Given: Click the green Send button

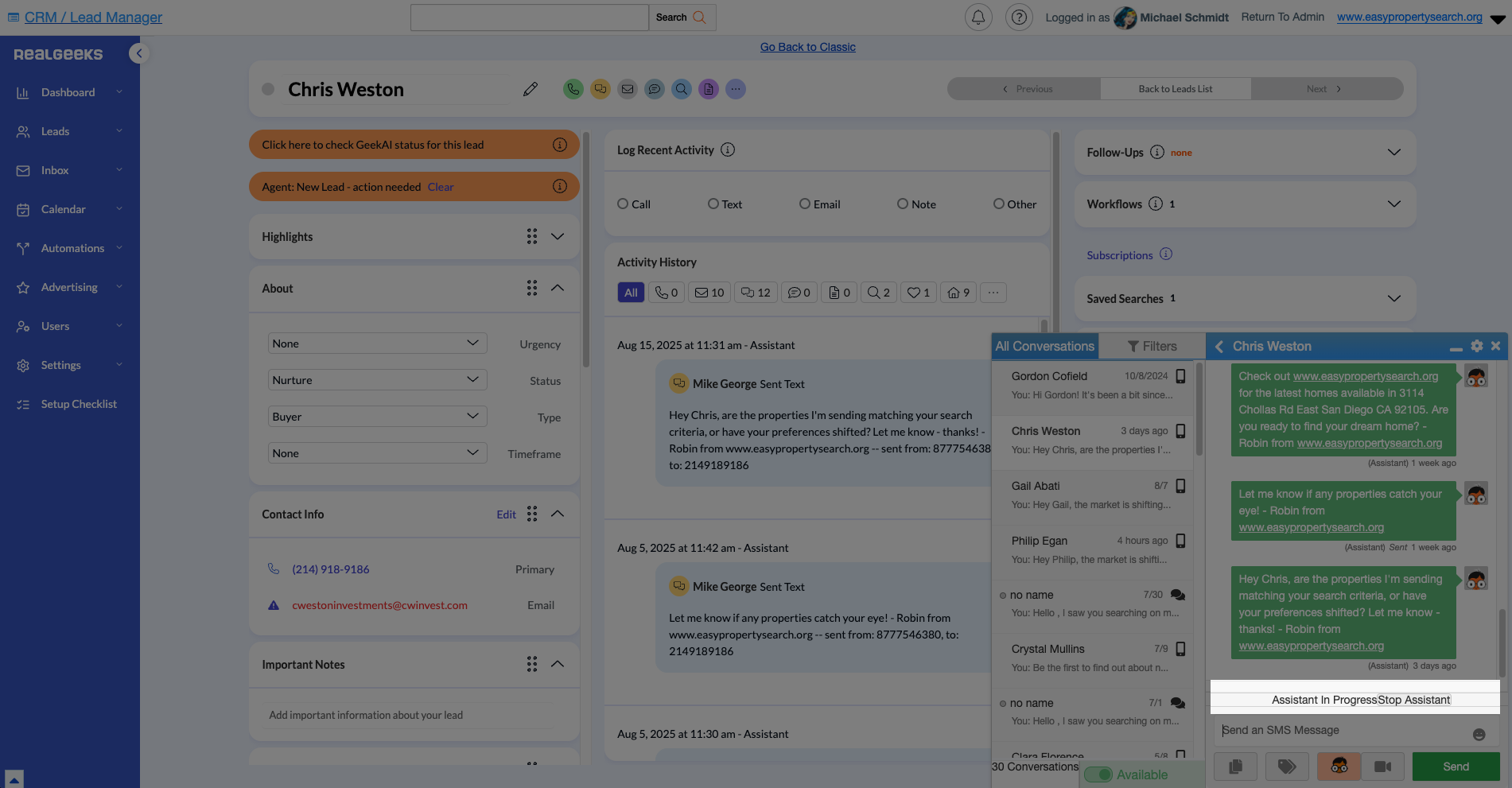Looking at the screenshot, I should (x=1456, y=767).
